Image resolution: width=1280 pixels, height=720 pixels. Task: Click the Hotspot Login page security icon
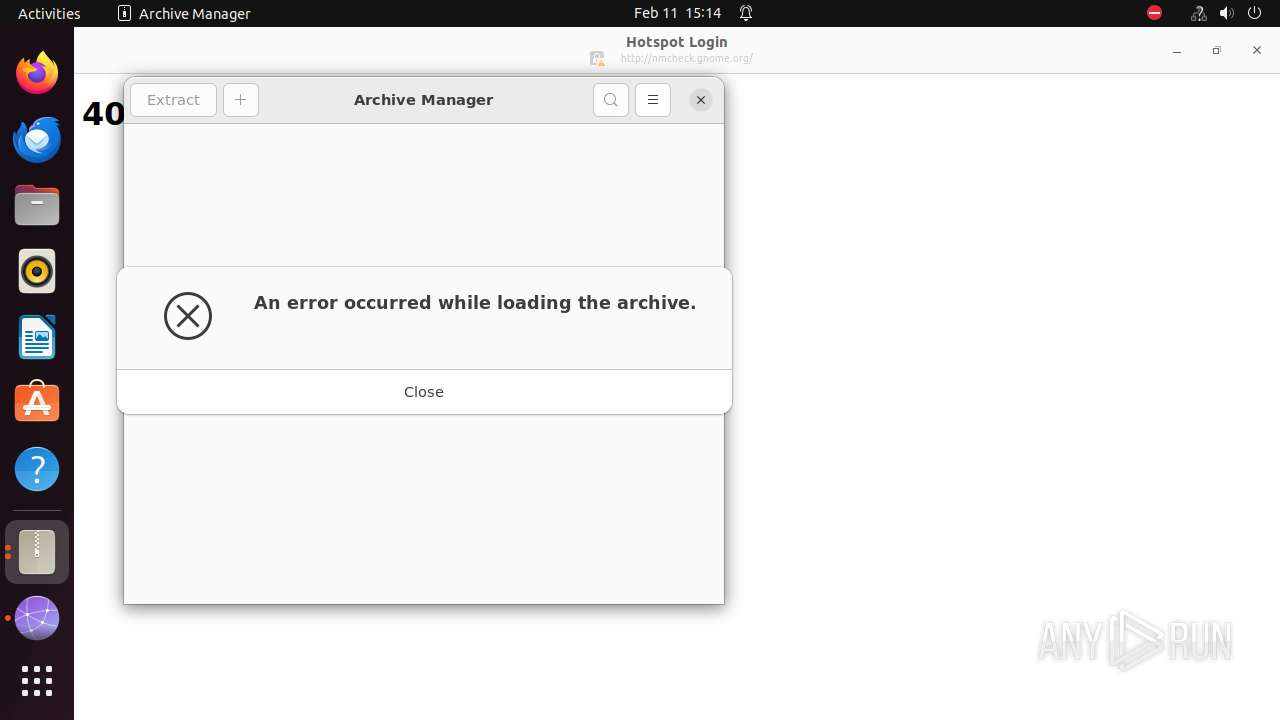[x=597, y=58]
